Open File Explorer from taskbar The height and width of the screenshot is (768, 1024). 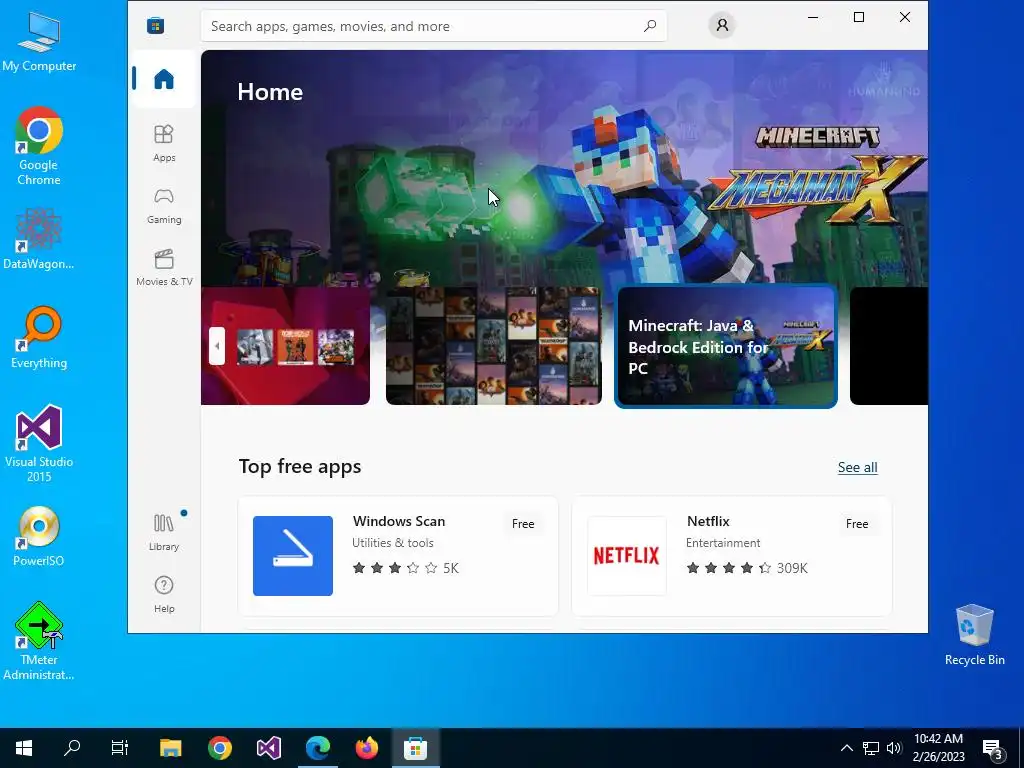170,748
